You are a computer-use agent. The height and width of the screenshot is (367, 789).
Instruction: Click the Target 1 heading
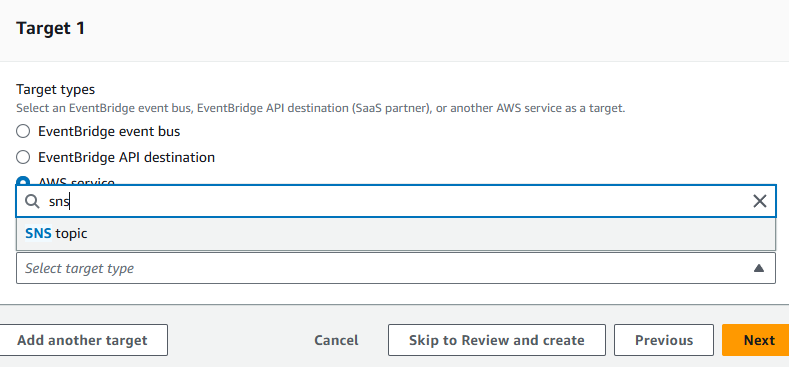point(50,28)
